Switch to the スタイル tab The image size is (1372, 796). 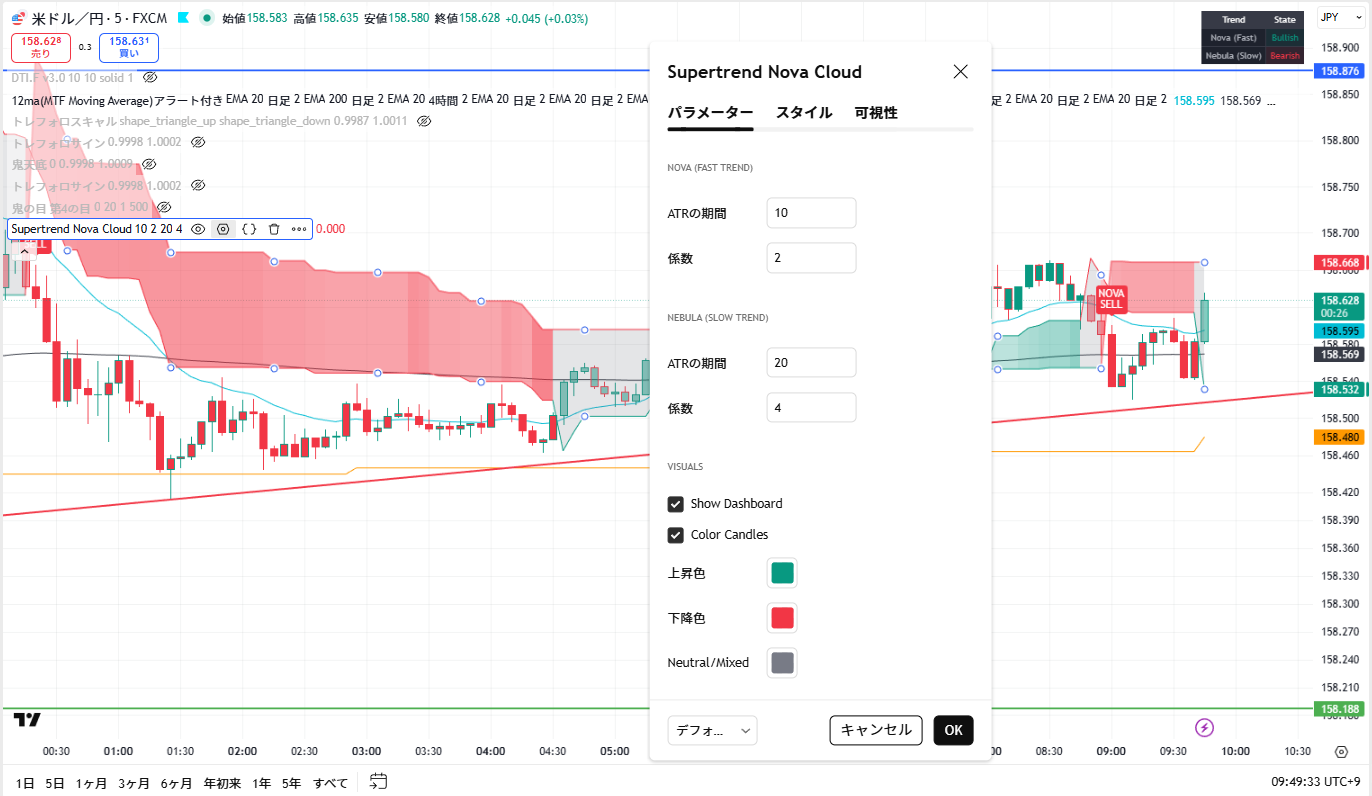tap(803, 113)
